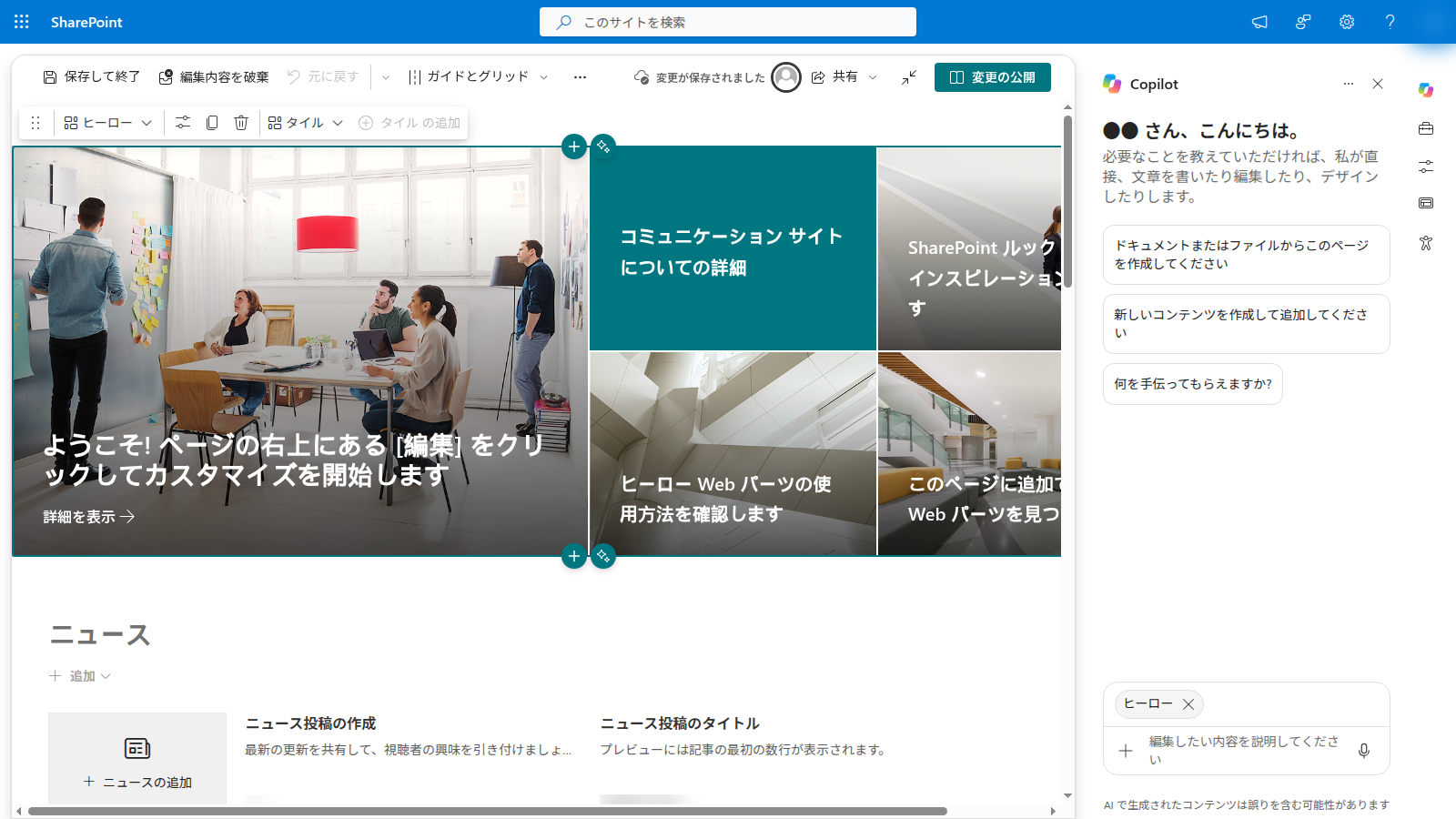The height and width of the screenshot is (819, 1456).
Task: Open the ガイドとグリッド dropdown
Action: (x=479, y=77)
